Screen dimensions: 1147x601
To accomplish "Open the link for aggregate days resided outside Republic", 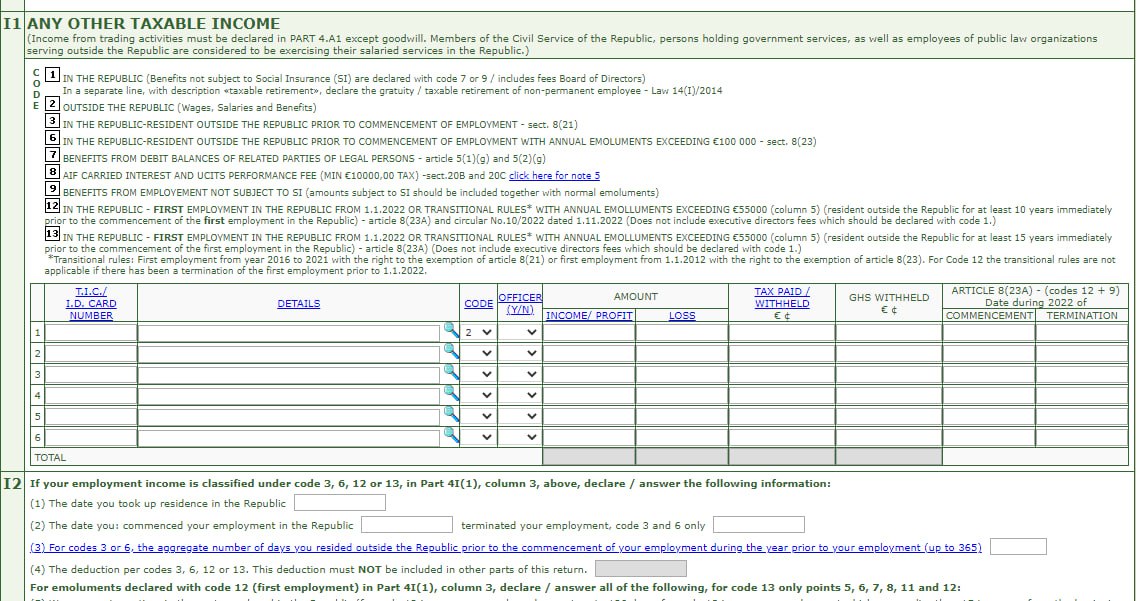I will (x=506, y=547).
